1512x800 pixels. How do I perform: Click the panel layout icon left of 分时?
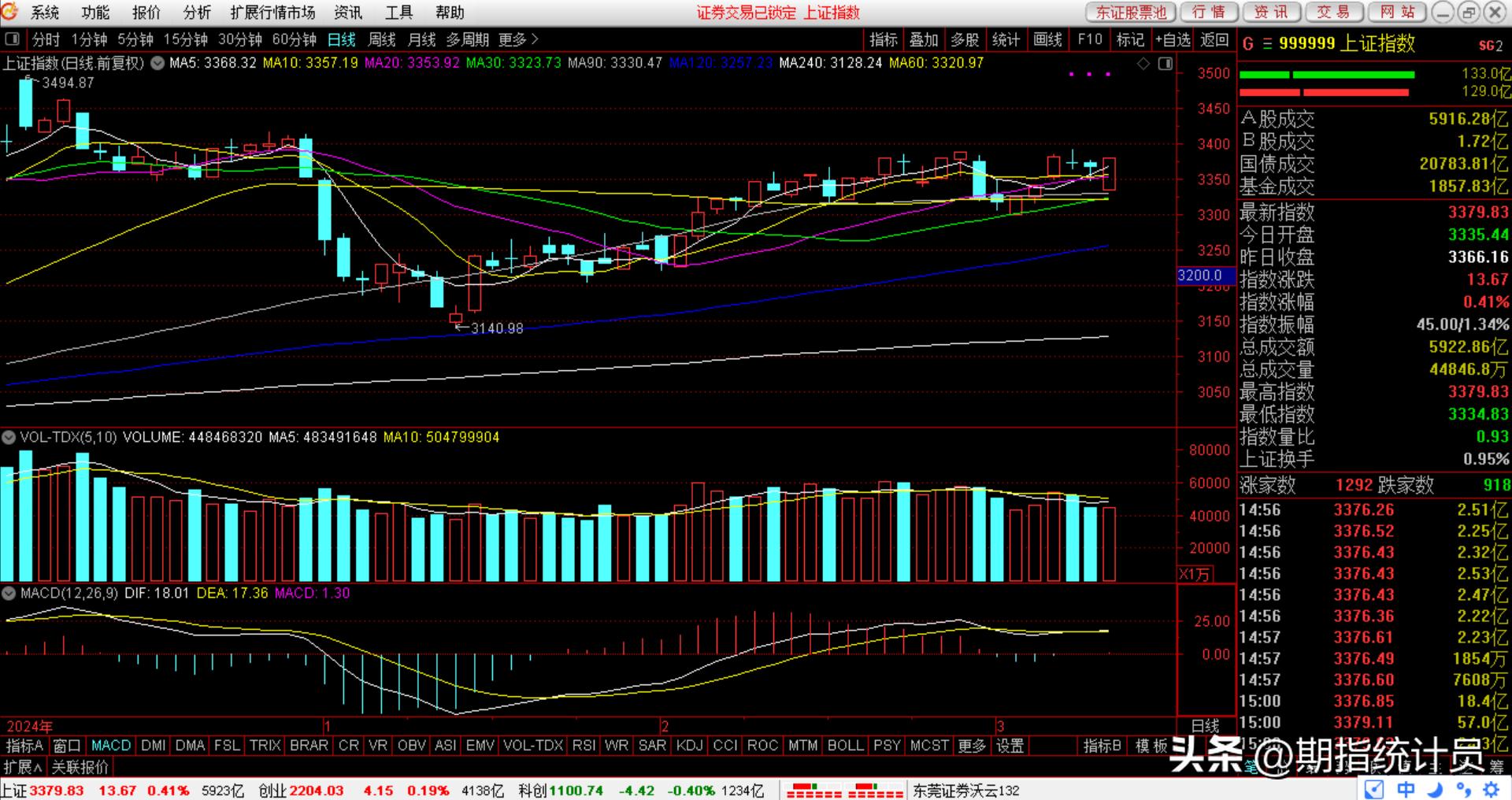[x=12, y=39]
